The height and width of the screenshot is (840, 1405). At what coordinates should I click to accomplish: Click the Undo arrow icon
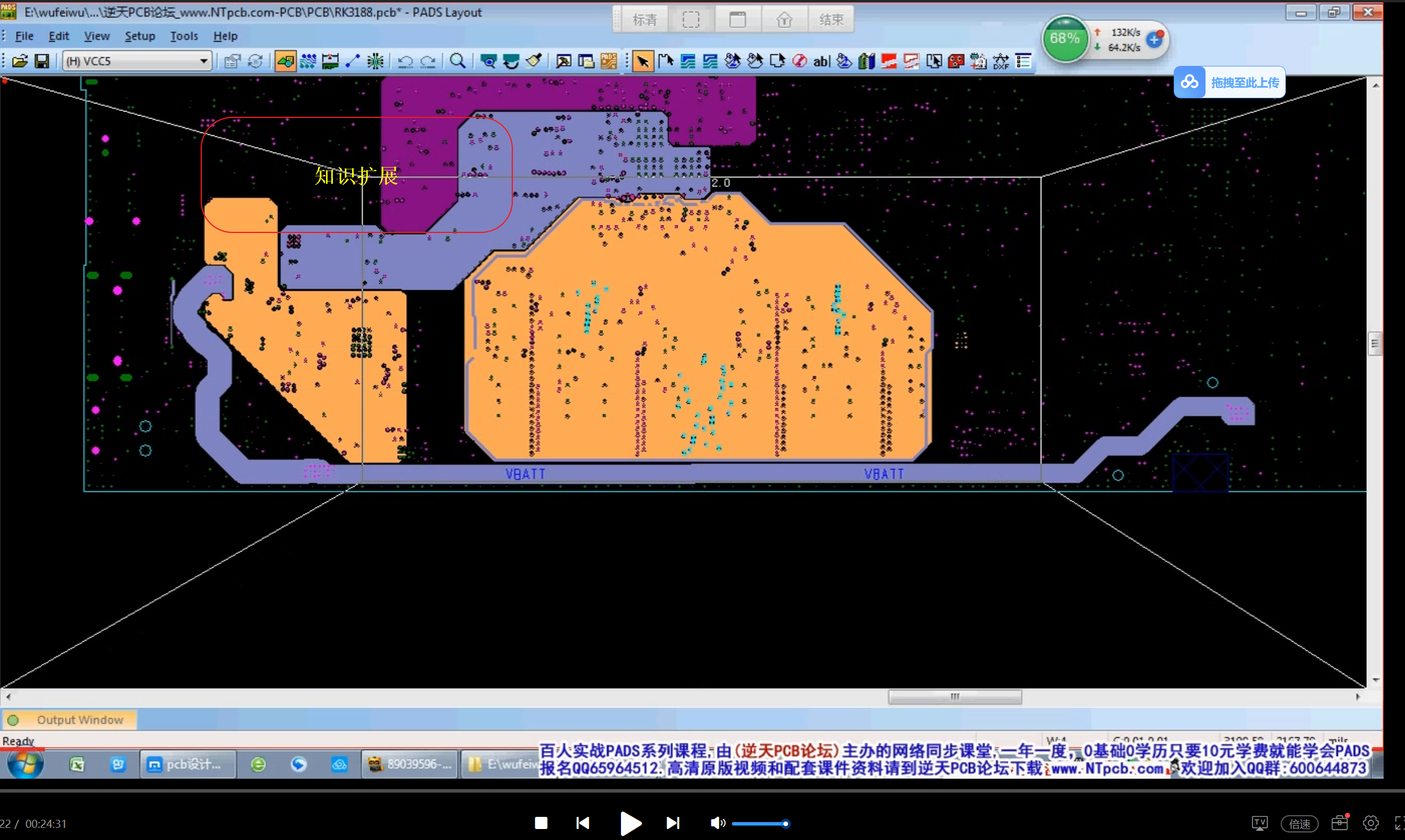coord(405,61)
